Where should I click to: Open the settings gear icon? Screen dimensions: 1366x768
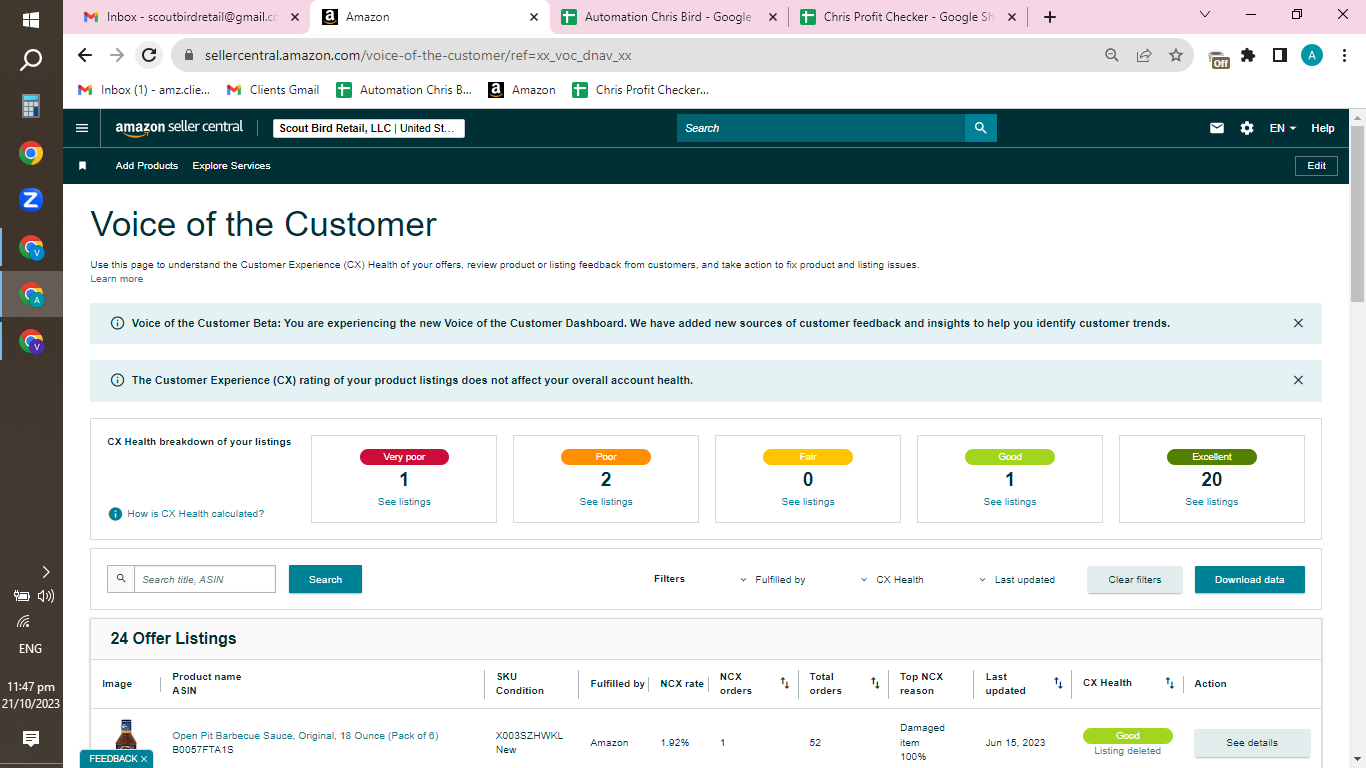pyautogui.click(x=1246, y=128)
